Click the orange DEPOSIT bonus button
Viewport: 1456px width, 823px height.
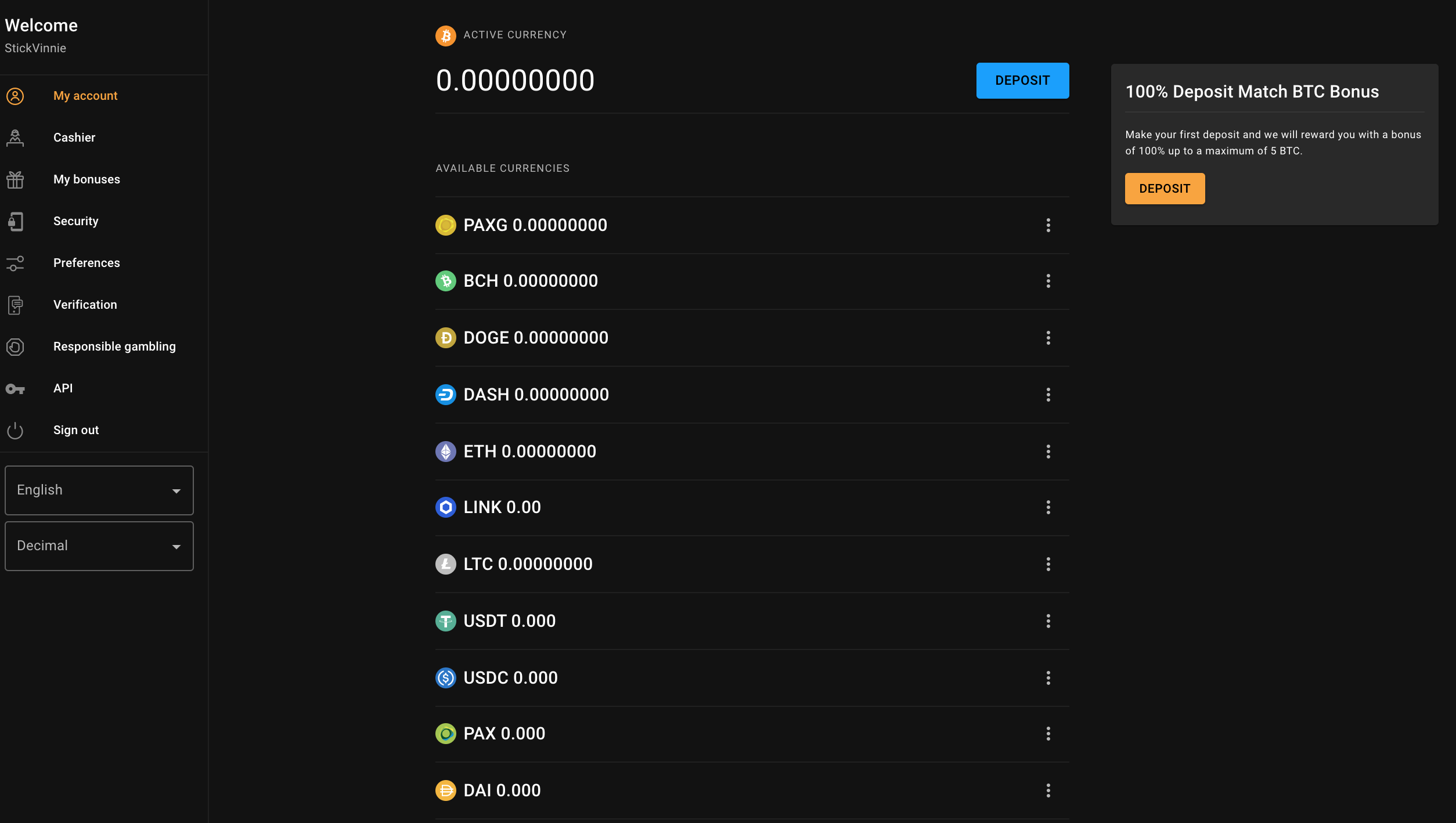click(1165, 189)
